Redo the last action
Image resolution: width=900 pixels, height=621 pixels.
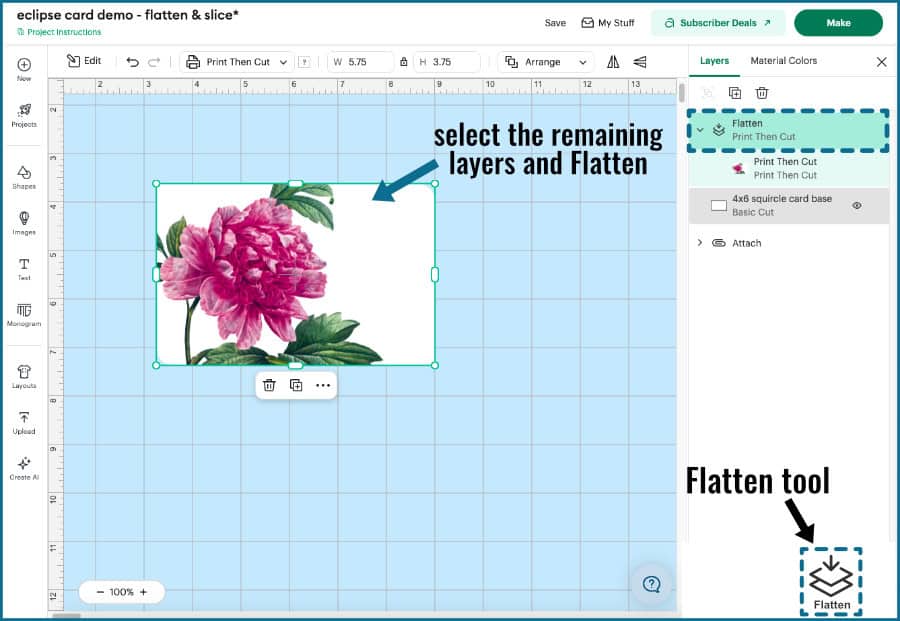154,62
